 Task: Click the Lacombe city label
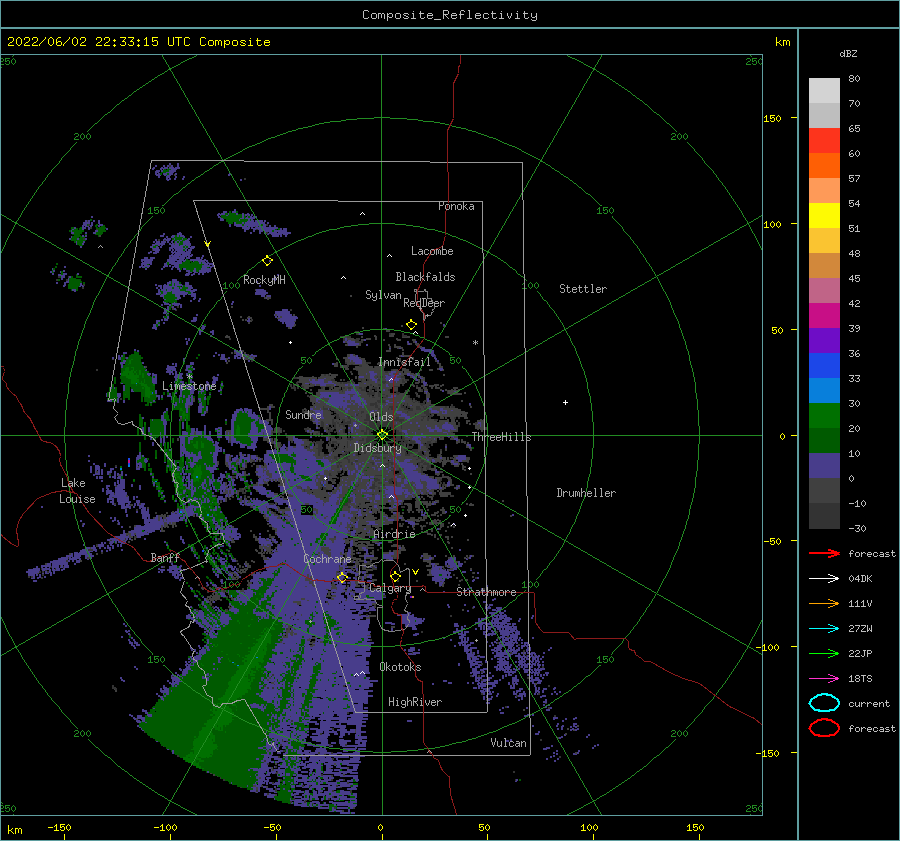pyautogui.click(x=432, y=251)
